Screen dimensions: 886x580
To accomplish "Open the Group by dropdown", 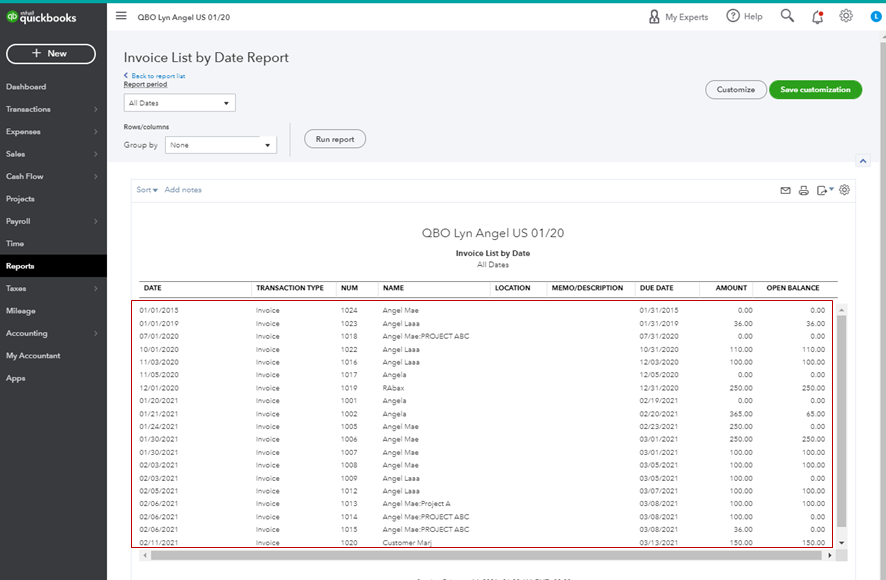I will 221,145.
